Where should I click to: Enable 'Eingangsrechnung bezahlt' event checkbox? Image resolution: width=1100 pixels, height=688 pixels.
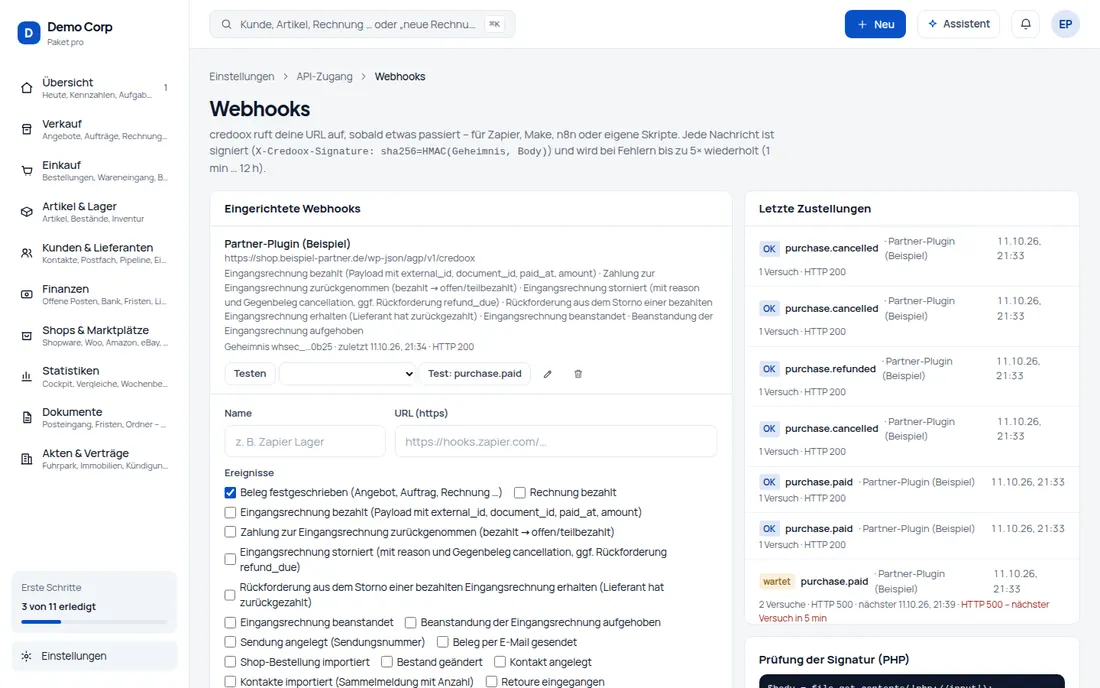(230, 513)
